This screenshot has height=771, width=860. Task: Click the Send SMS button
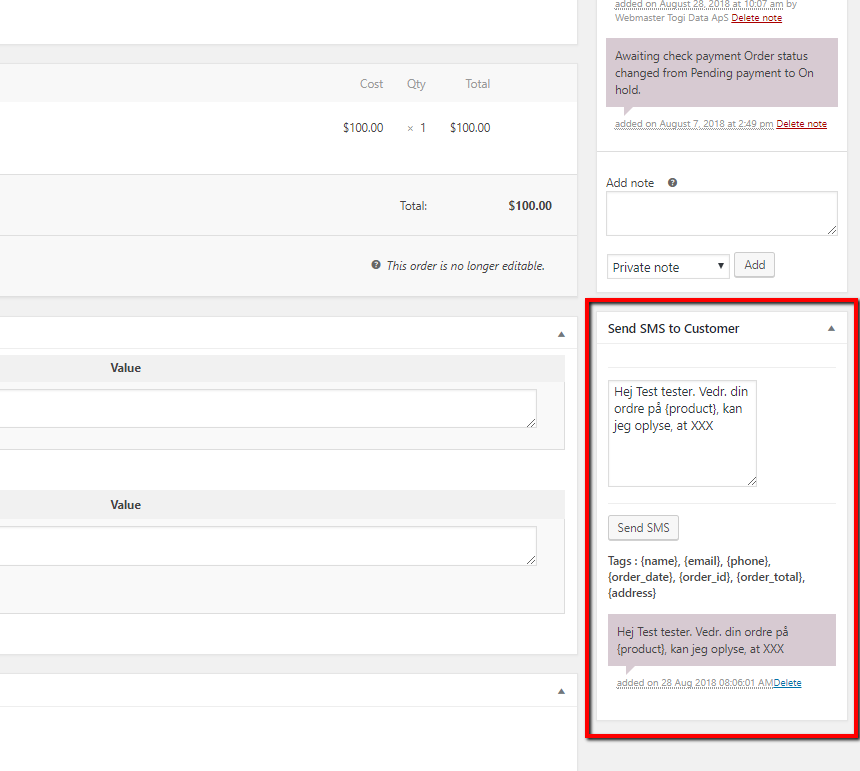tap(643, 528)
